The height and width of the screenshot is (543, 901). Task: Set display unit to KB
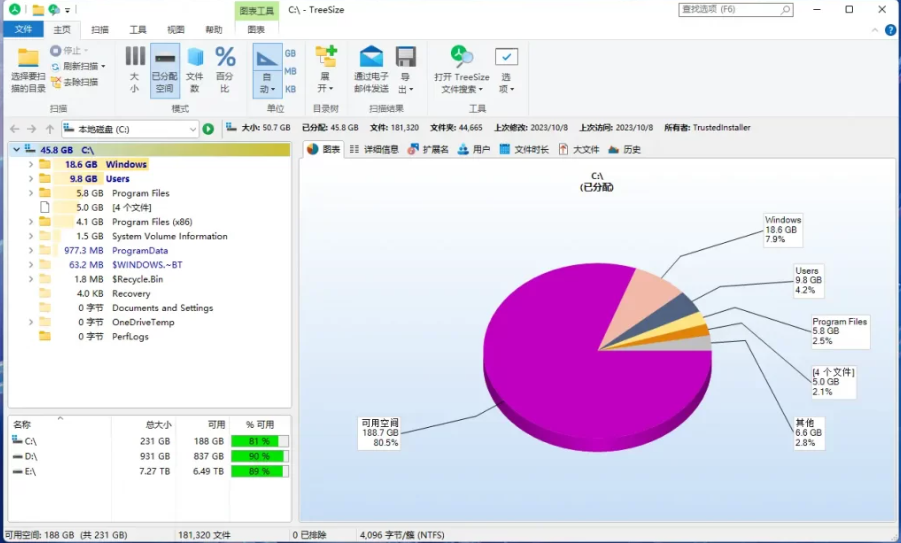[290, 89]
